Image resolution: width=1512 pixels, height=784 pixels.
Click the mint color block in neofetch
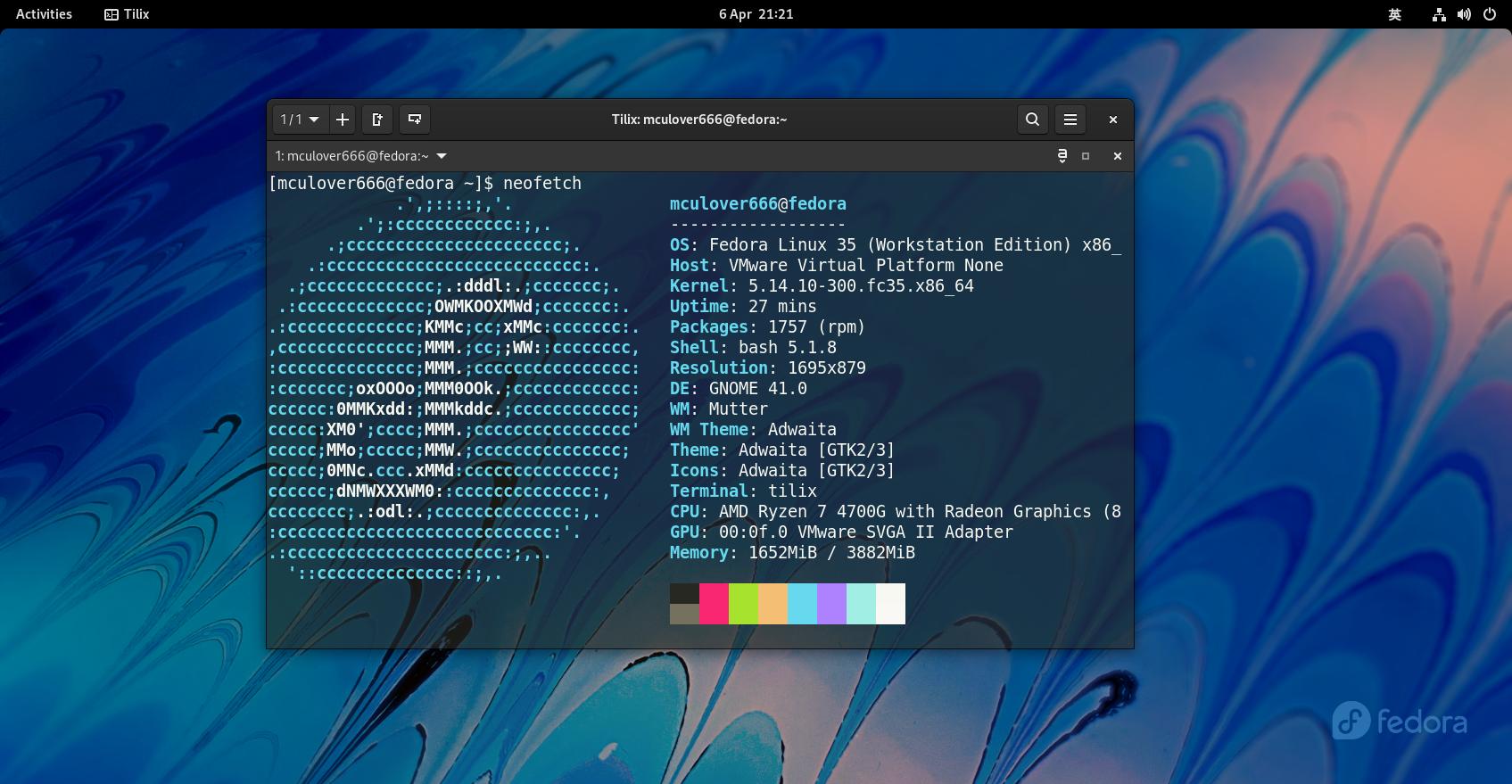(x=861, y=604)
